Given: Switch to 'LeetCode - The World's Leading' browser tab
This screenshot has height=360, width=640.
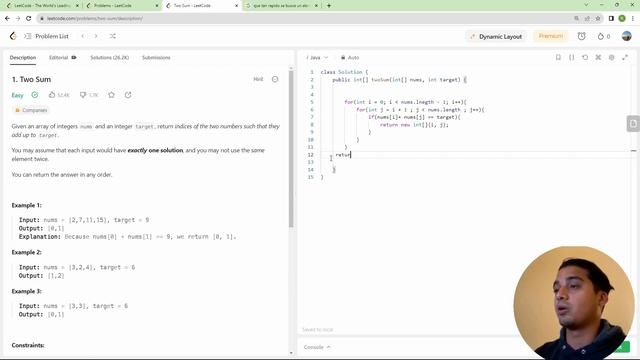Looking at the screenshot, I should [42, 6].
